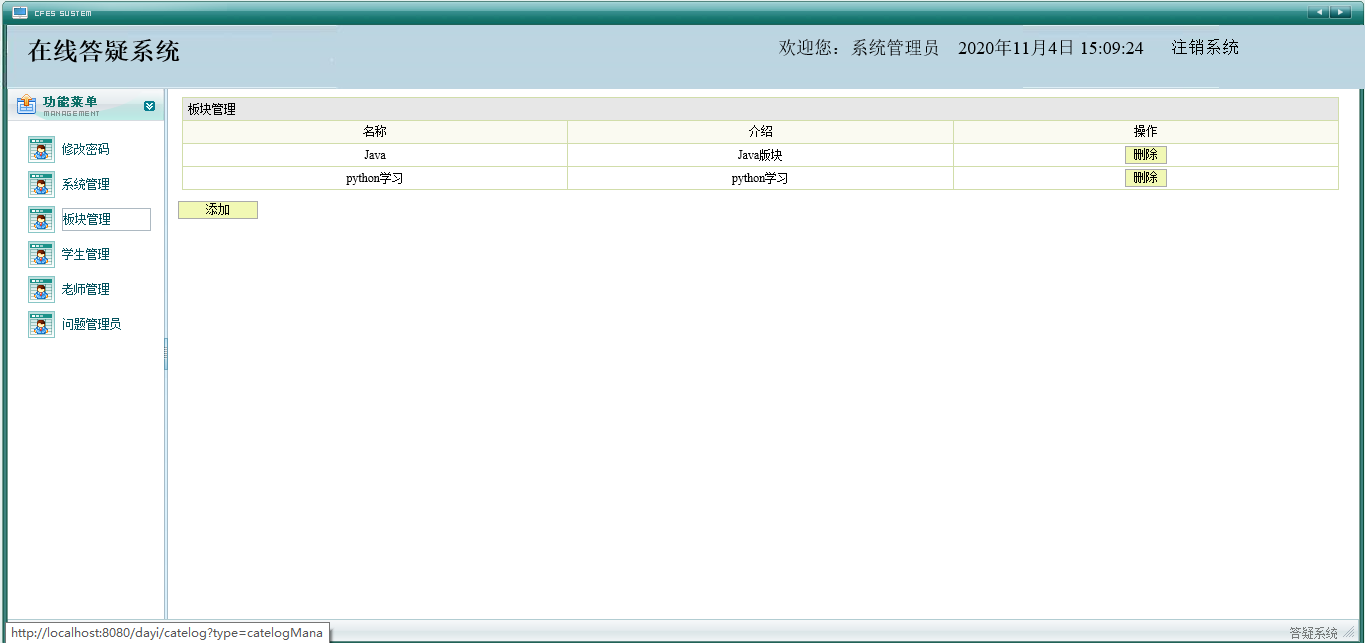Image resolution: width=1365 pixels, height=643 pixels.
Task: Open 问题管理员 menu item
Action: pyautogui.click(x=92, y=325)
